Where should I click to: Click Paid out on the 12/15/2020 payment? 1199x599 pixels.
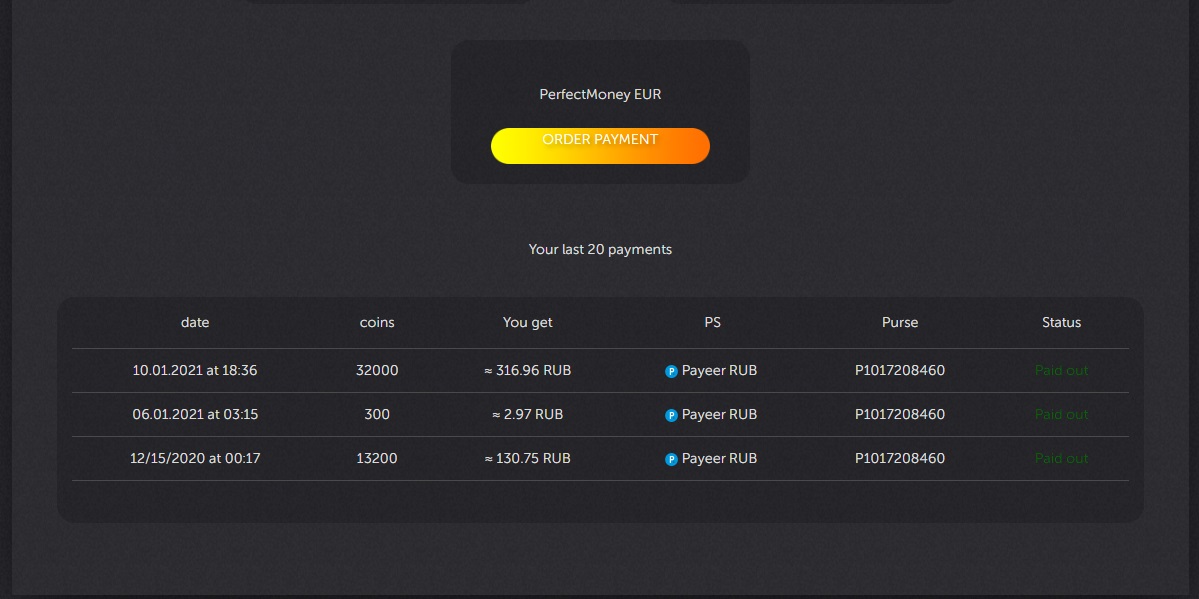1061,458
